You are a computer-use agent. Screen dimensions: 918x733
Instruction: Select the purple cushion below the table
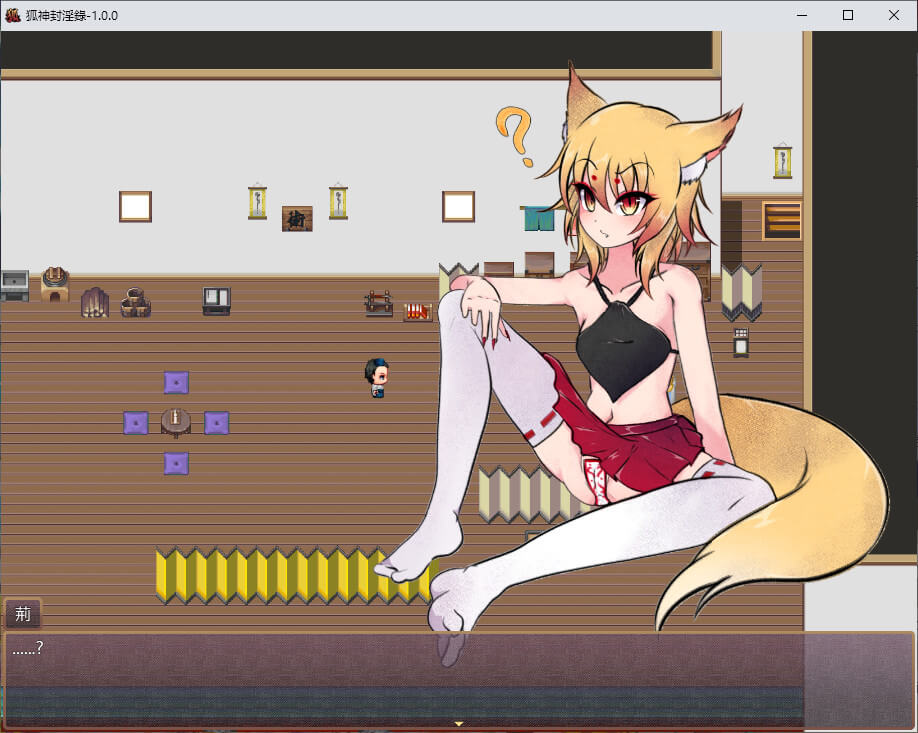176,463
